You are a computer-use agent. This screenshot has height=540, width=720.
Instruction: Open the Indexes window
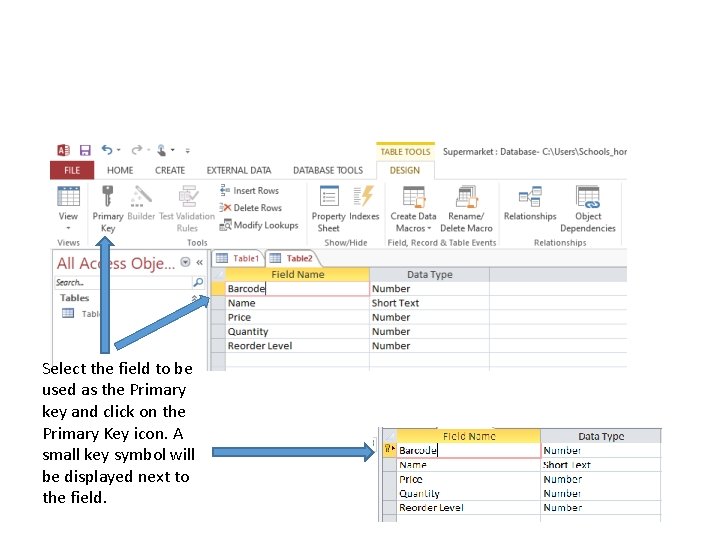click(364, 203)
